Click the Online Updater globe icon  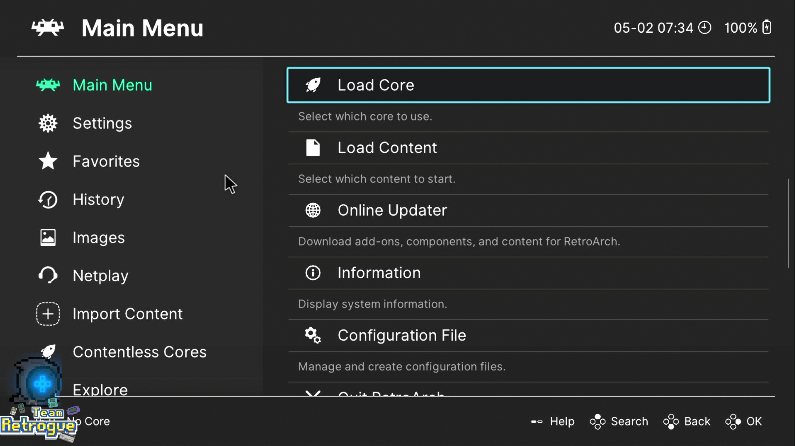313,210
